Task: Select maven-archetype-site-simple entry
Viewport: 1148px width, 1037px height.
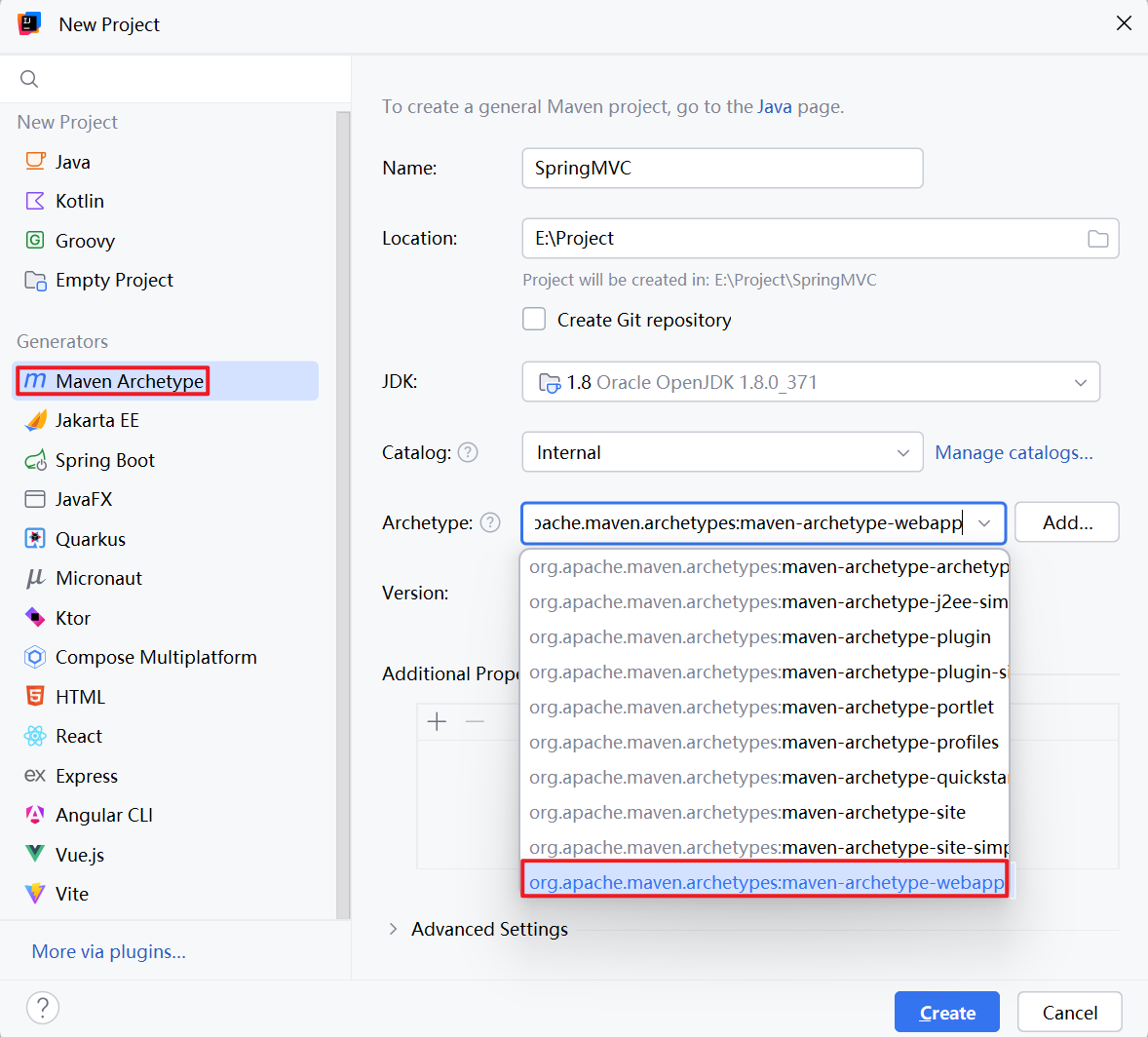Action: pos(765,848)
